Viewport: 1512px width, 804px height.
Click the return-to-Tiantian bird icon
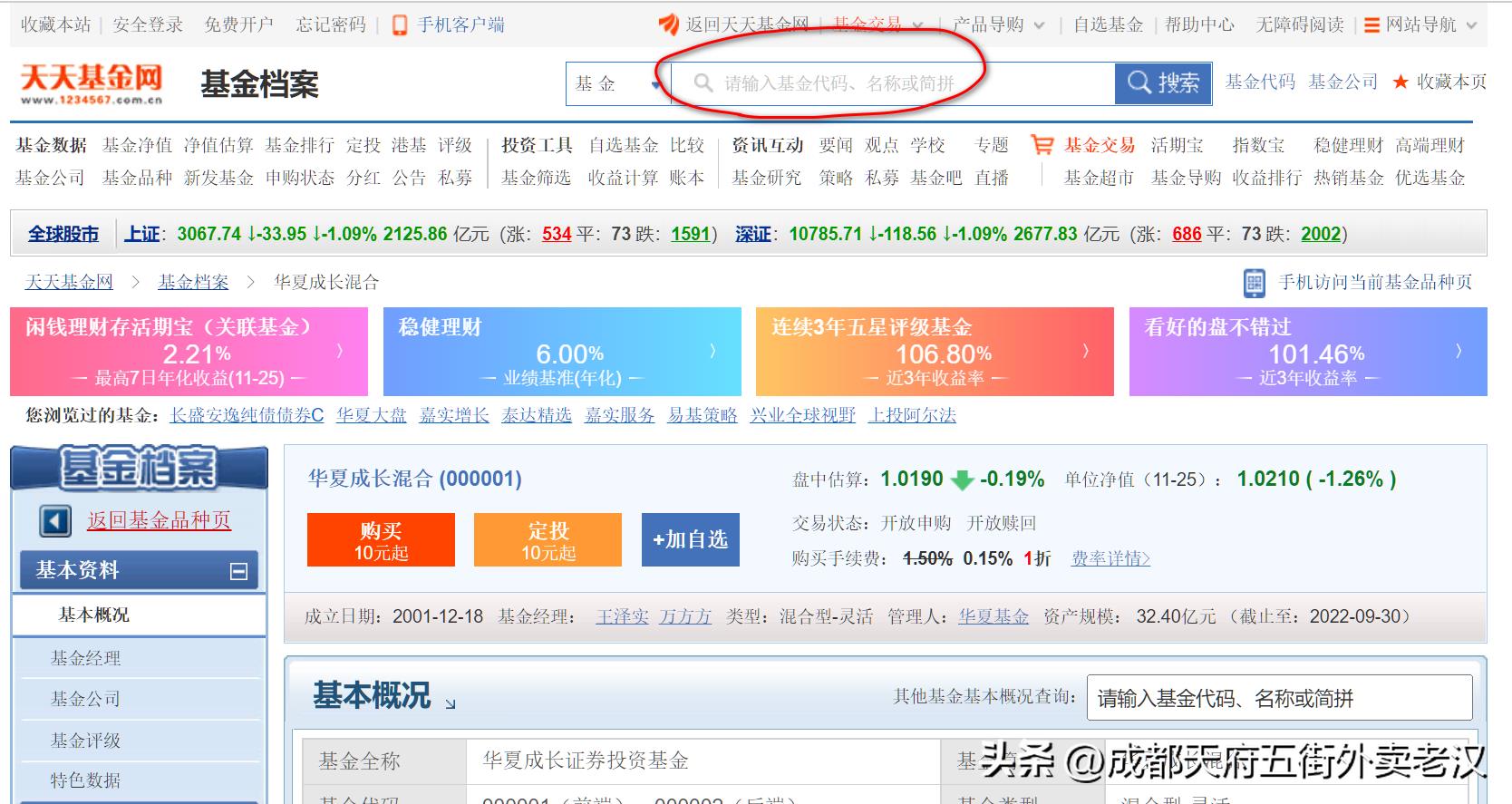tap(669, 24)
